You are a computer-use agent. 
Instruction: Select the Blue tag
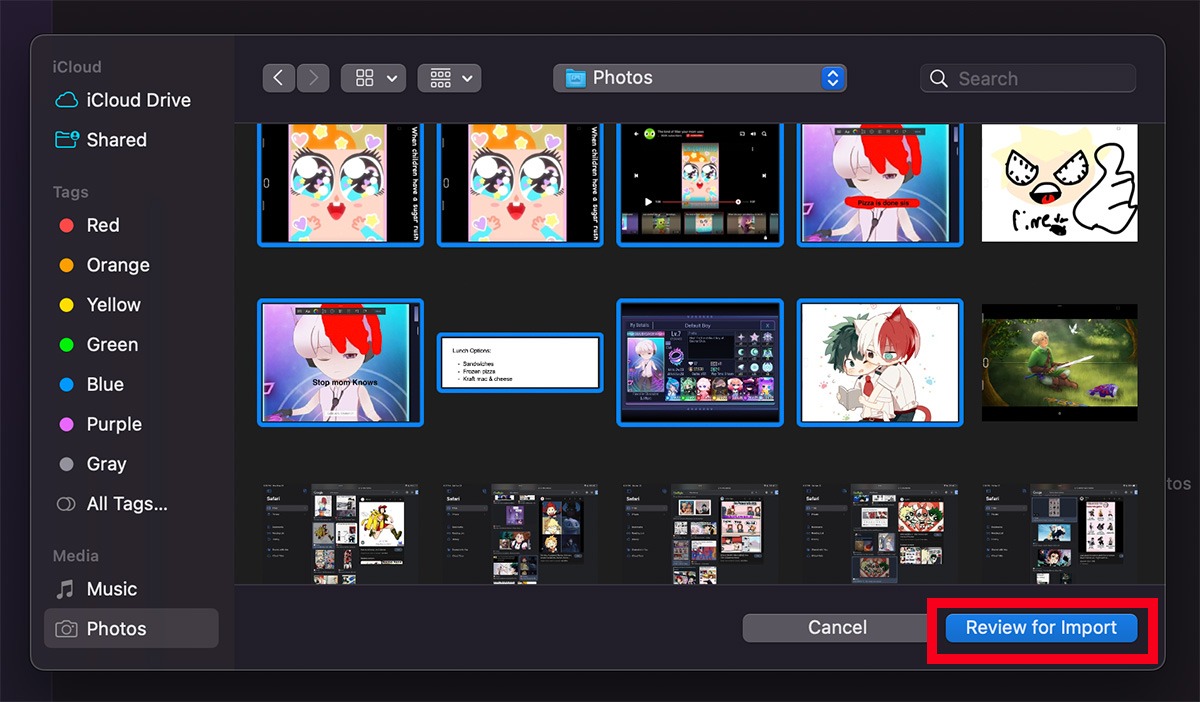(94, 384)
